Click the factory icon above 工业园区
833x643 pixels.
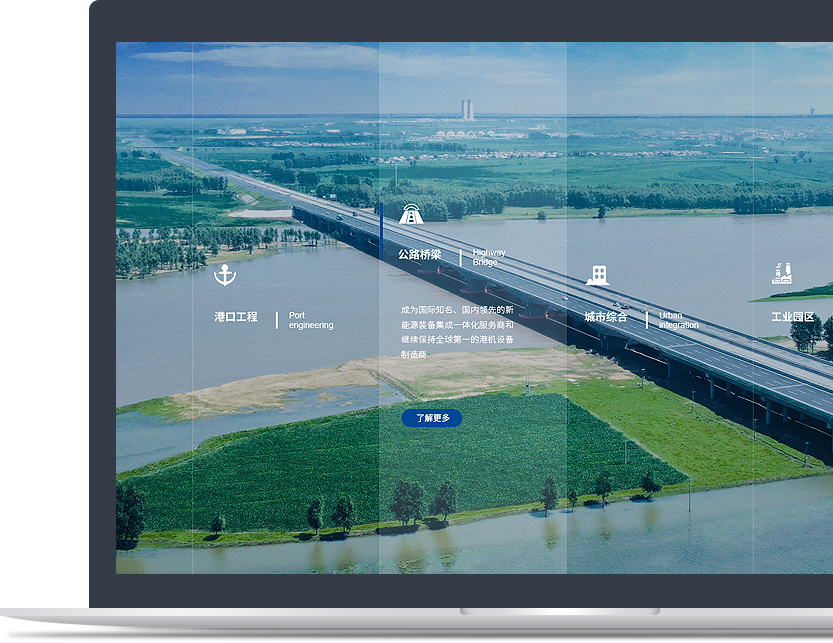pyautogui.click(x=782, y=274)
